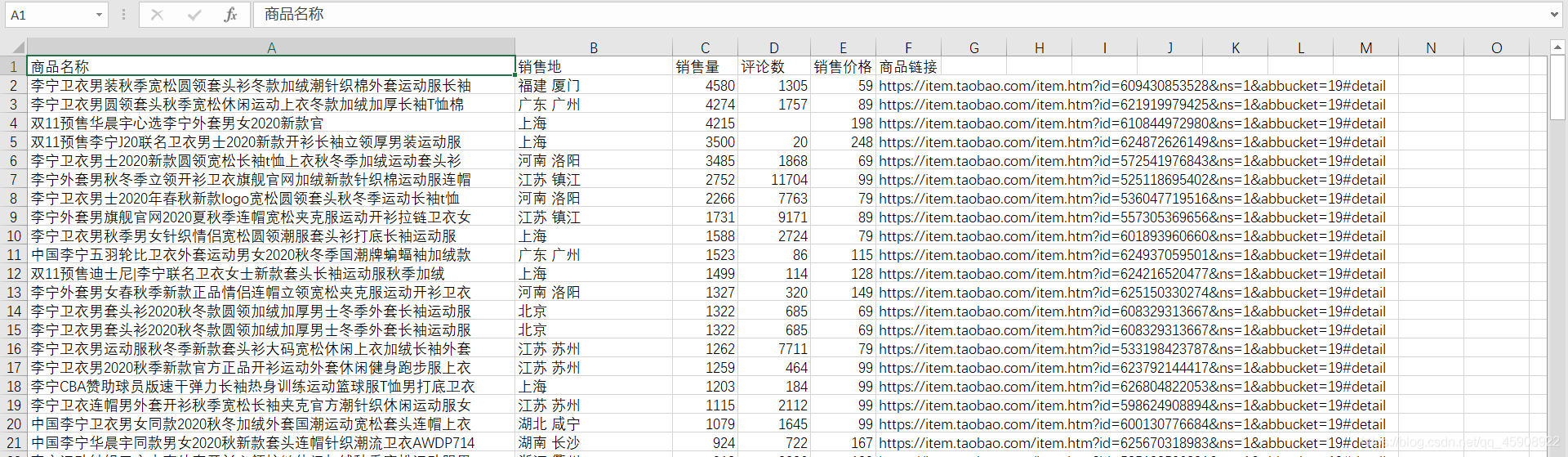Click sales value 4580
This screenshot has width=1568, height=457.
click(x=705, y=85)
